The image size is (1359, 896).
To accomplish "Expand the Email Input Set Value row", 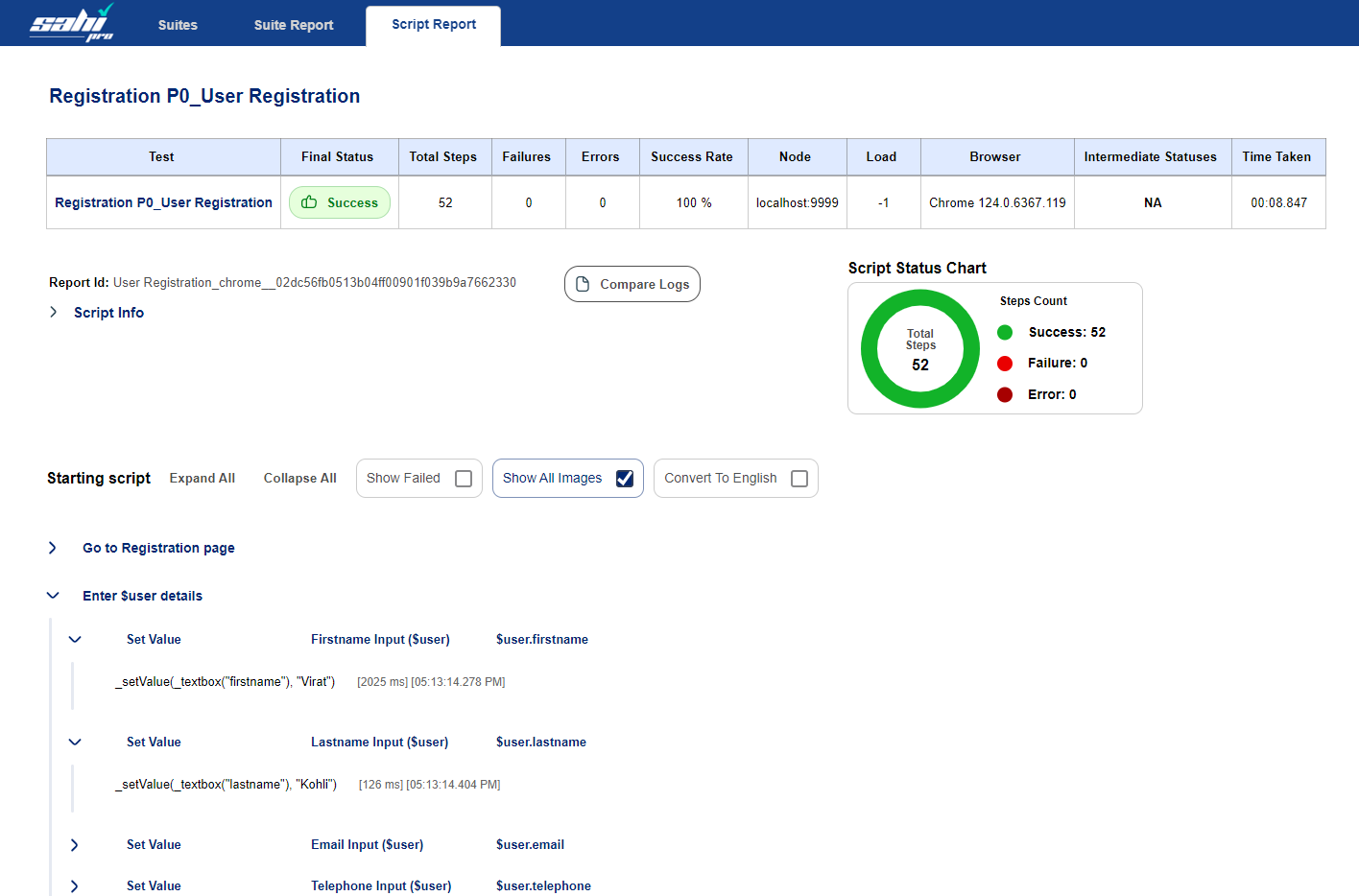I will pyautogui.click(x=75, y=845).
